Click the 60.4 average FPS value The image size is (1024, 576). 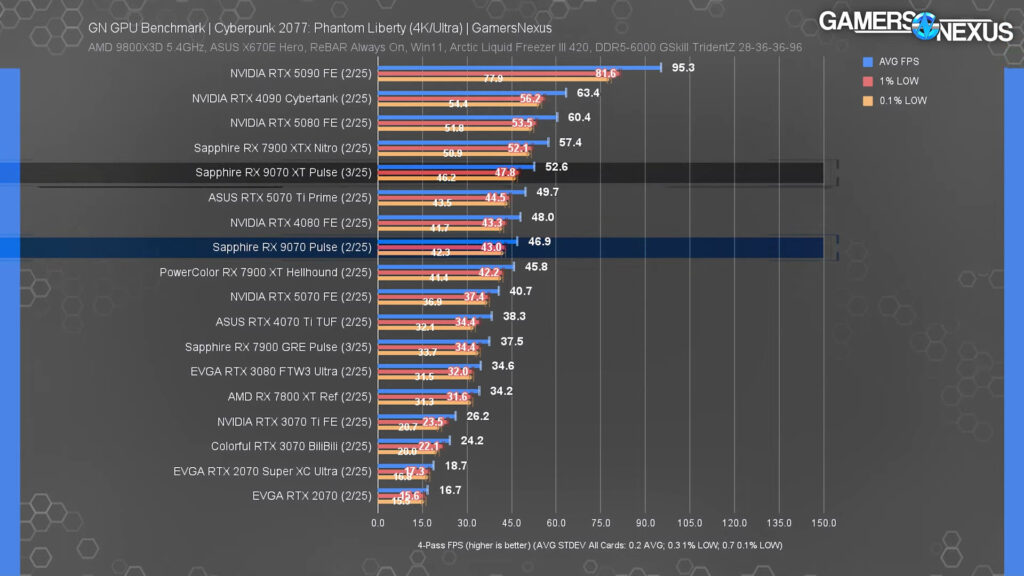[x=579, y=117]
